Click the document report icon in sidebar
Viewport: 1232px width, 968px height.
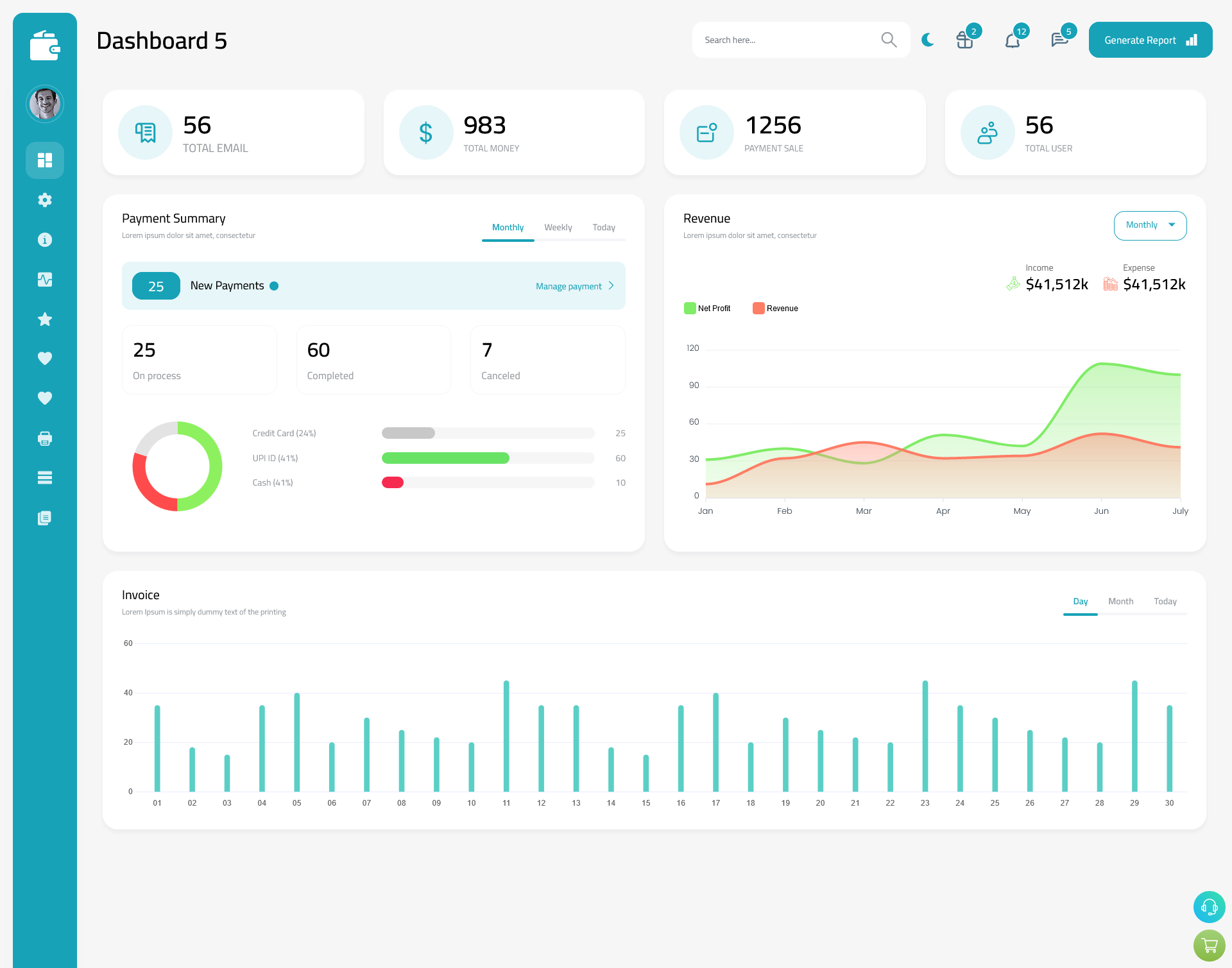(x=45, y=518)
